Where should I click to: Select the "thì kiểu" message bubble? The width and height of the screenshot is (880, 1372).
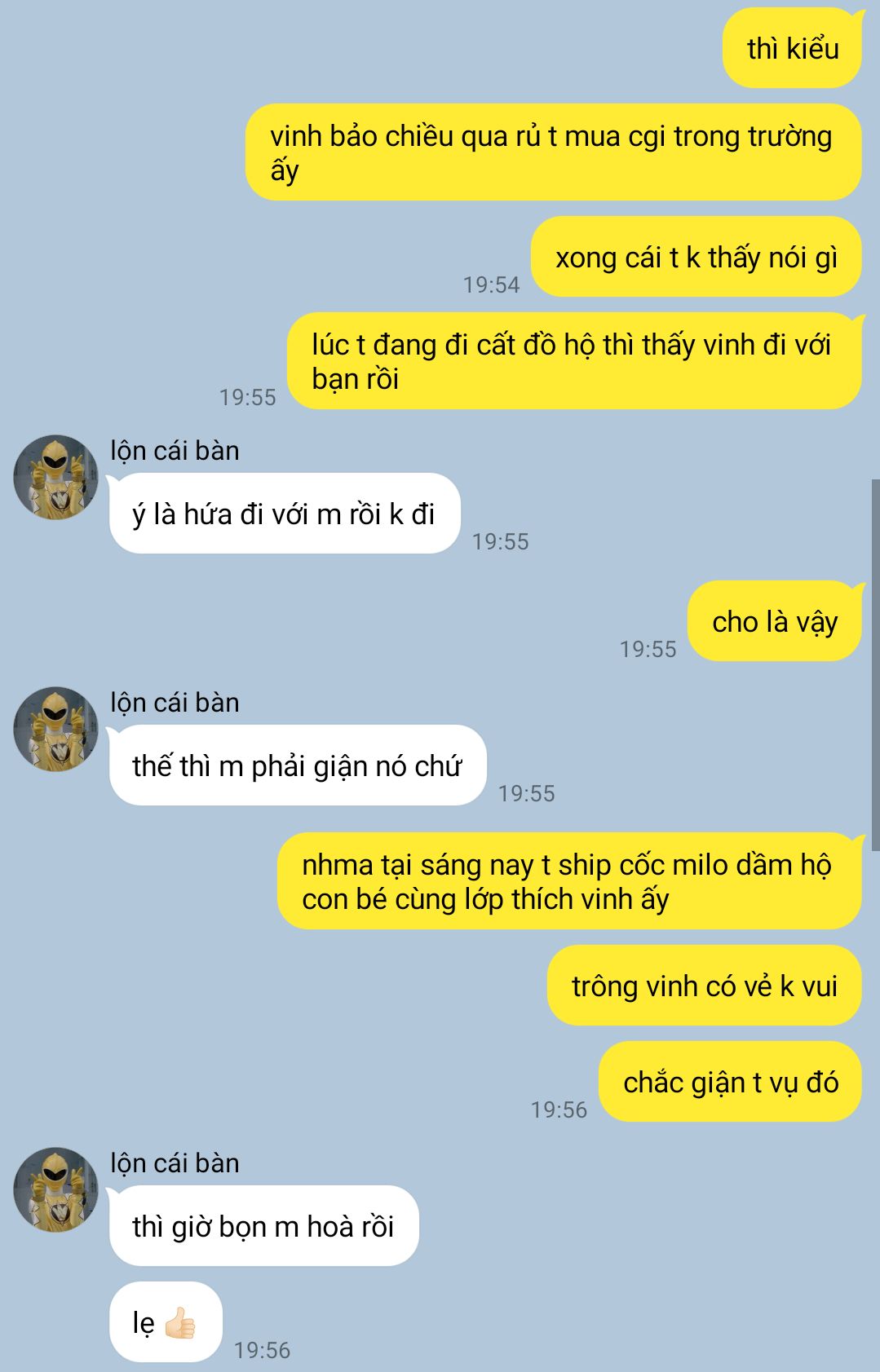[793, 48]
